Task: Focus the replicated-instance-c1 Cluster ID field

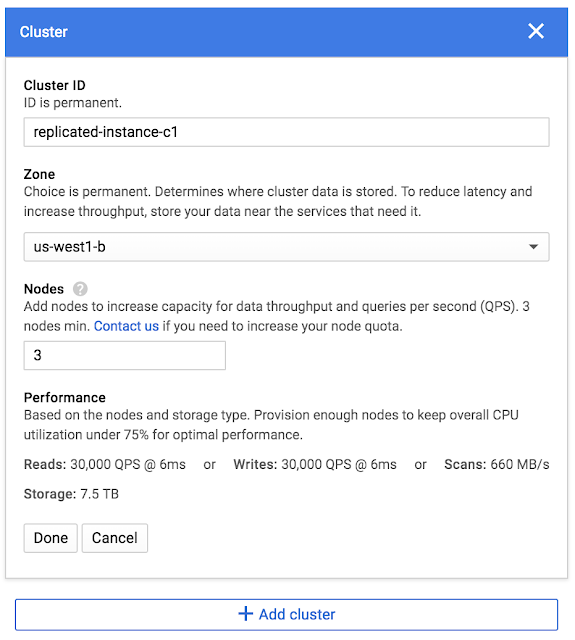Action: [286, 132]
